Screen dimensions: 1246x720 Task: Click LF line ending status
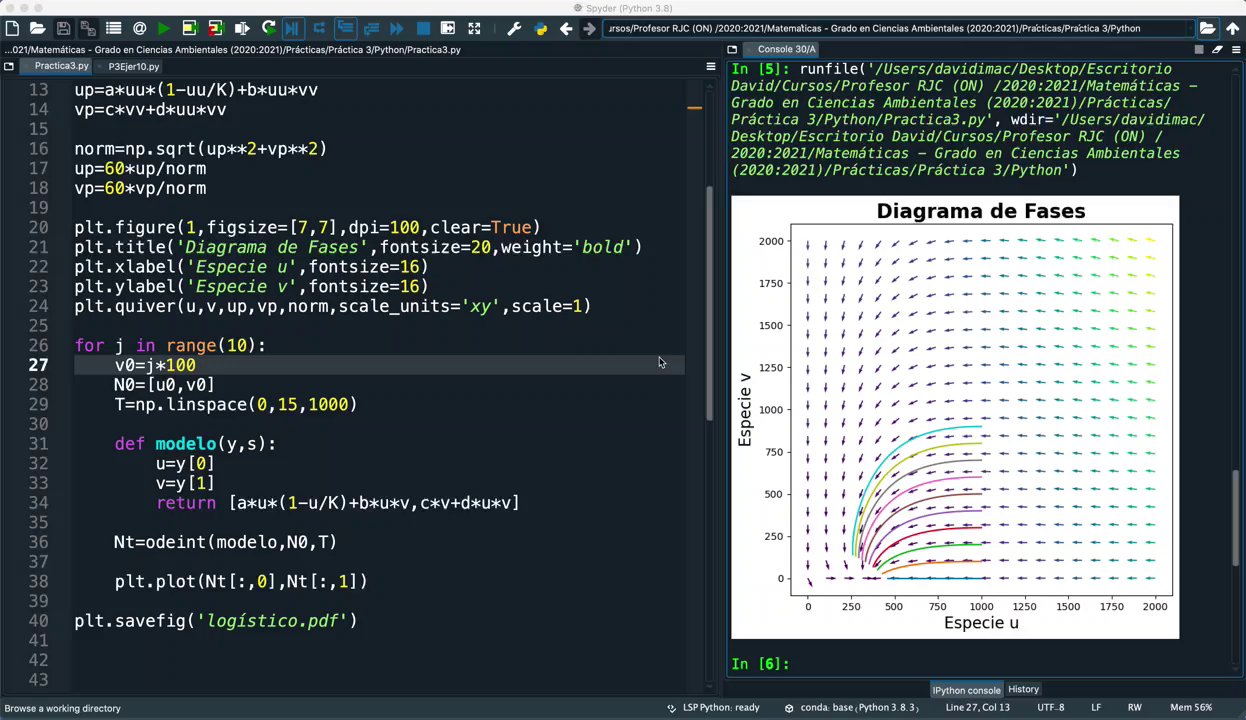pyautogui.click(x=1096, y=708)
